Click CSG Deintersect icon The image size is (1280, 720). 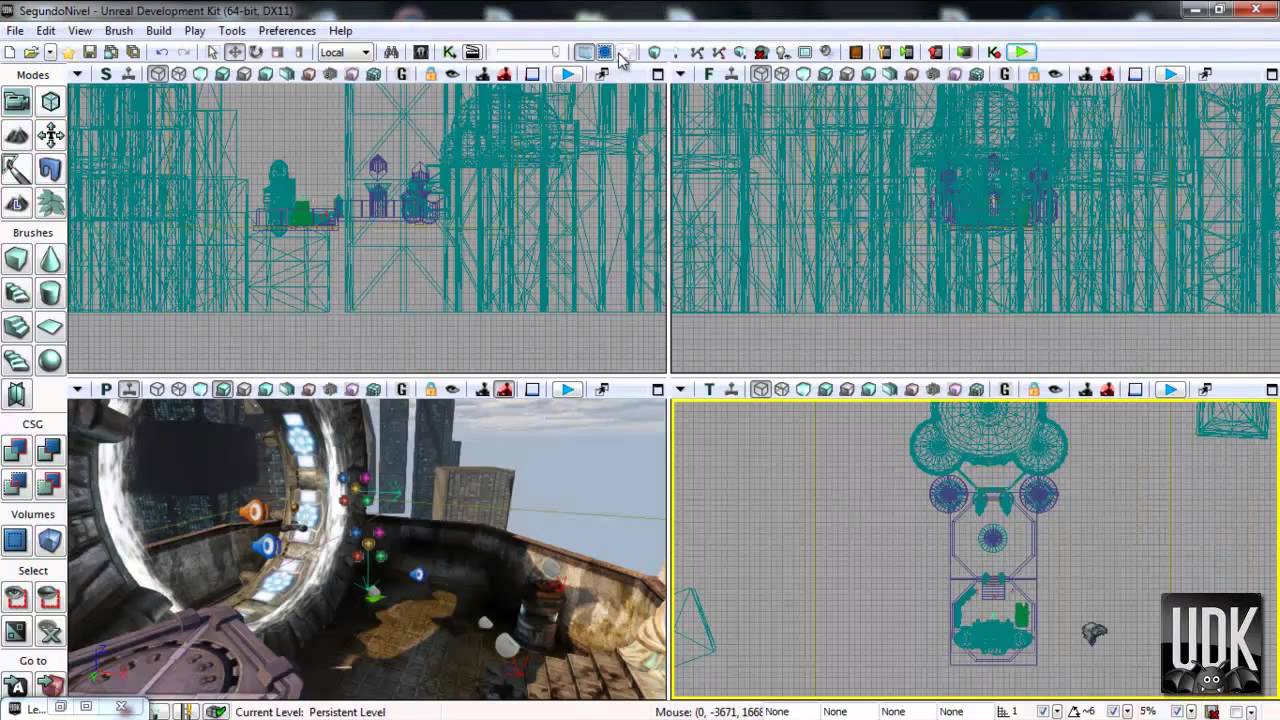click(x=50, y=485)
